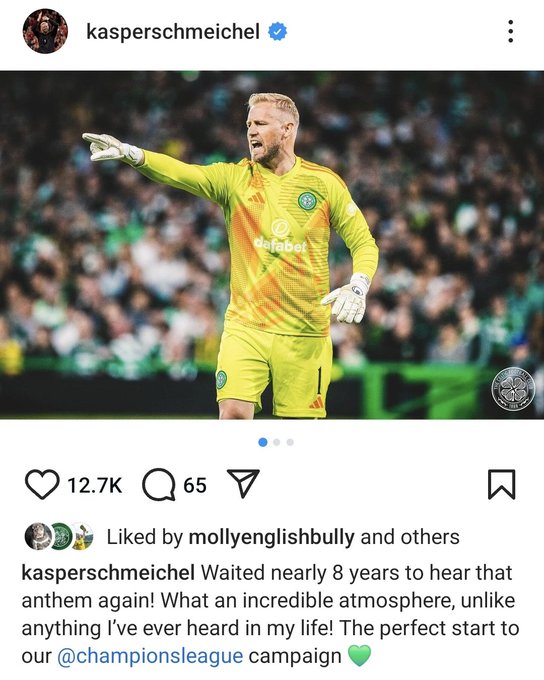Tap kasperschmeichel username in header
The height and width of the screenshot is (680, 544).
pos(173,32)
